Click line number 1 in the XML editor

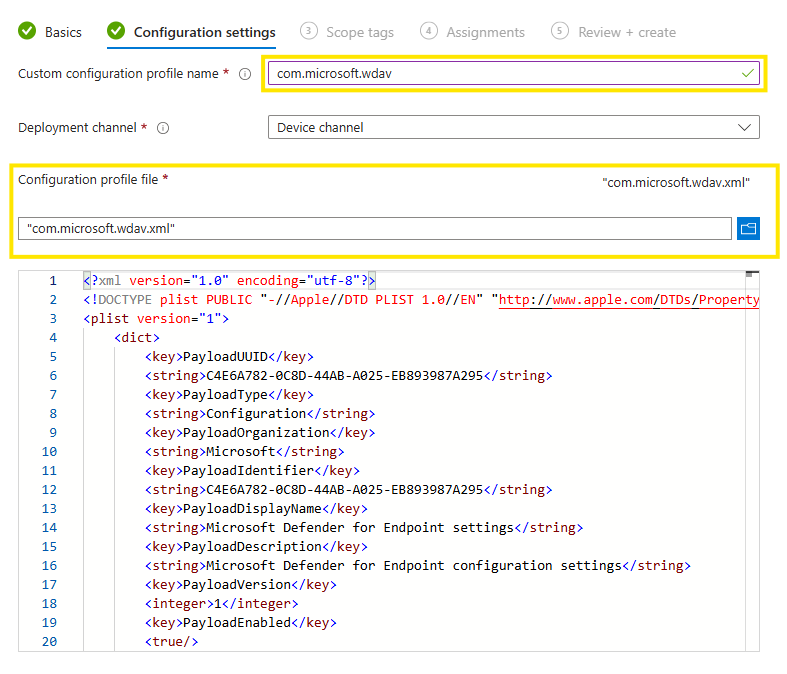pyautogui.click(x=53, y=281)
